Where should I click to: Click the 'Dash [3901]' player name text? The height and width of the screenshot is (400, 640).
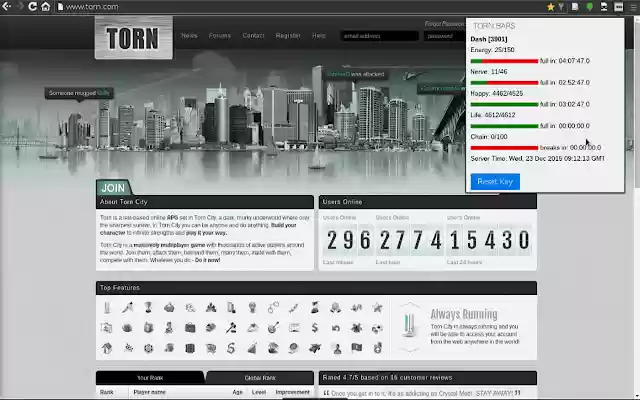(x=489, y=39)
